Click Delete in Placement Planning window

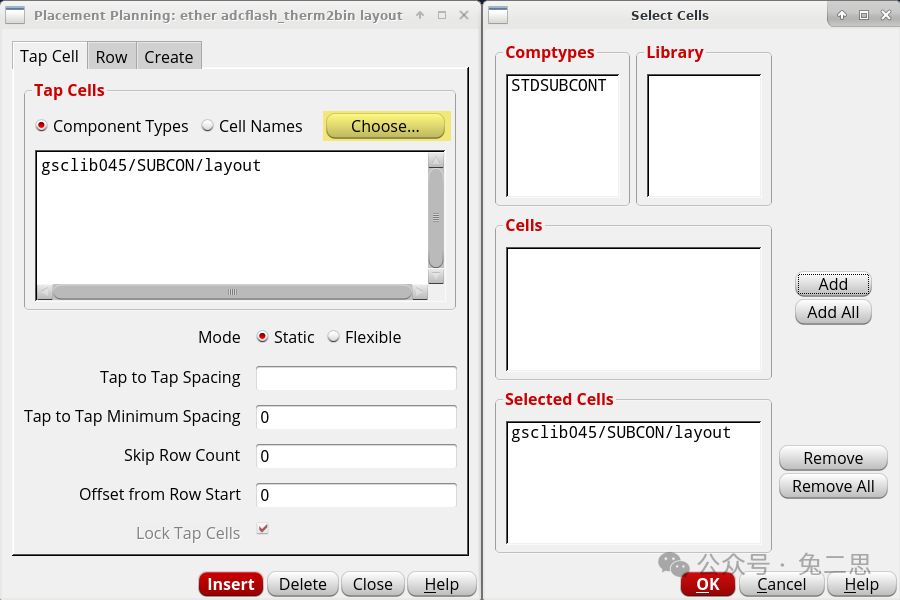coord(302,584)
